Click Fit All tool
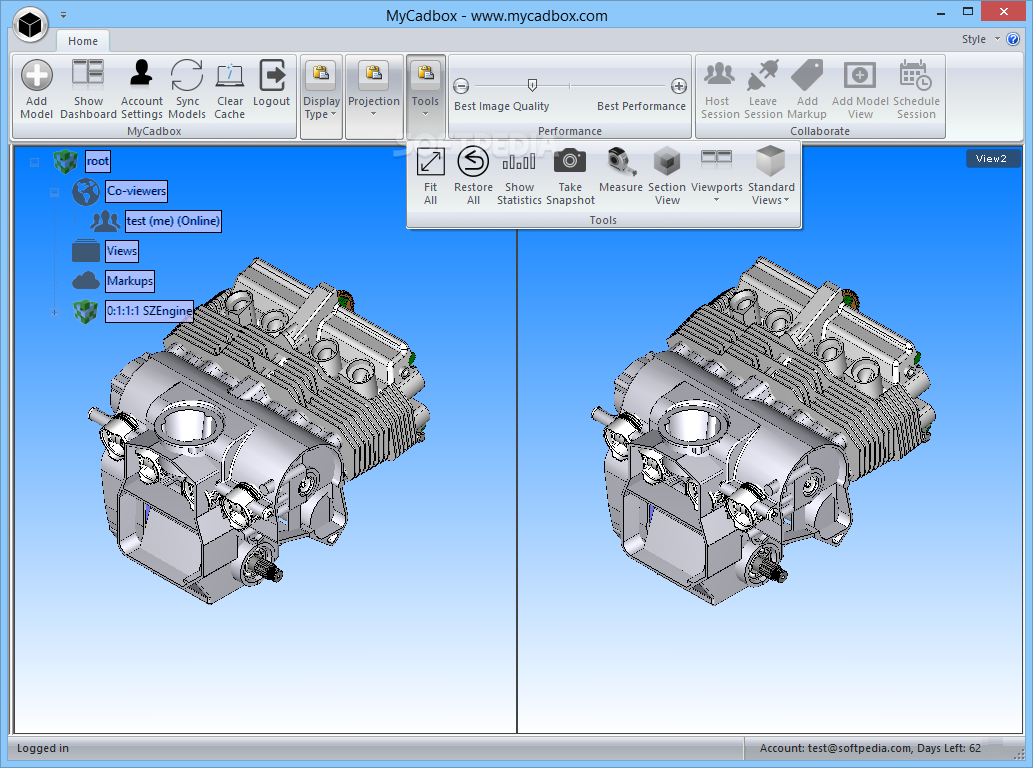Viewport: 1033px width, 768px height. (x=430, y=176)
